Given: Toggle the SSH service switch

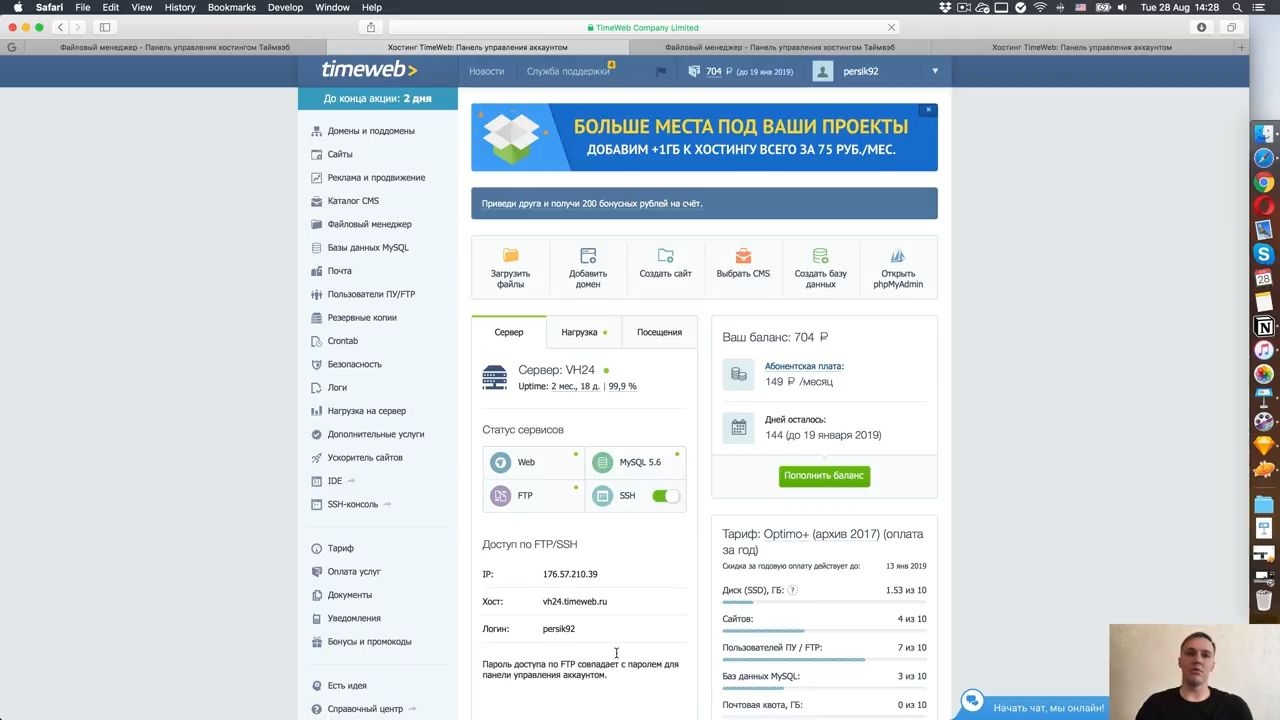Looking at the screenshot, I should 665,496.
